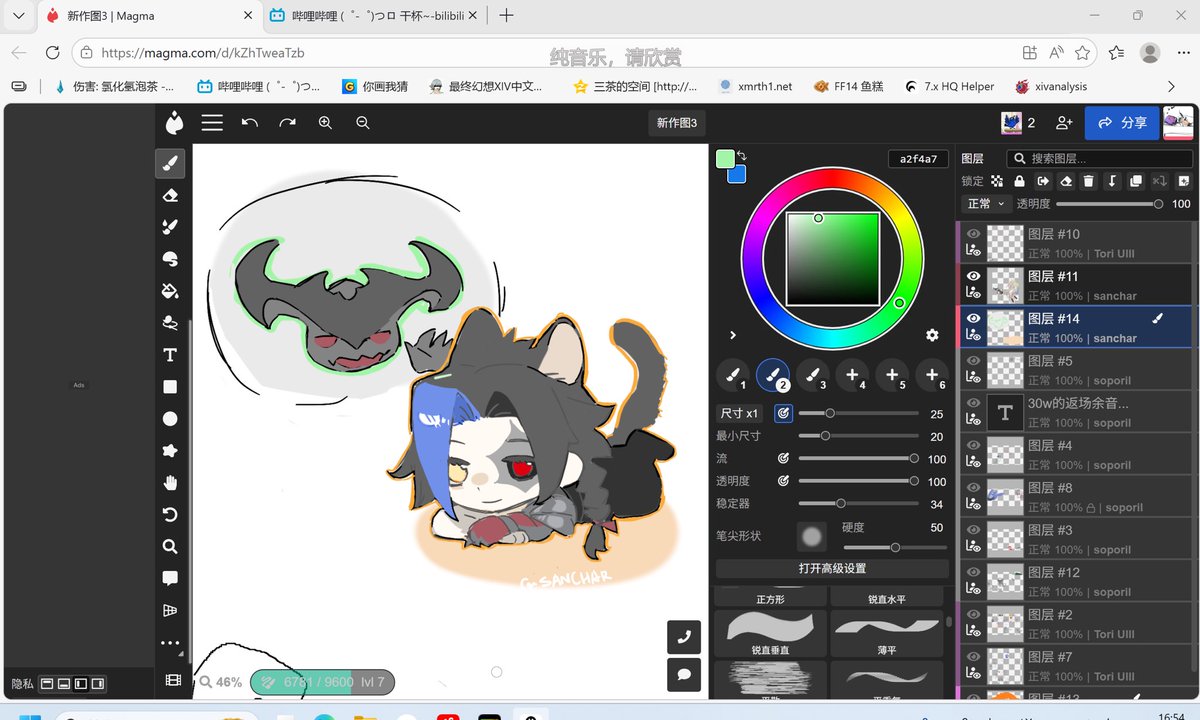Expand the color panel chevron arrow
The image size is (1200, 720).
click(733, 335)
